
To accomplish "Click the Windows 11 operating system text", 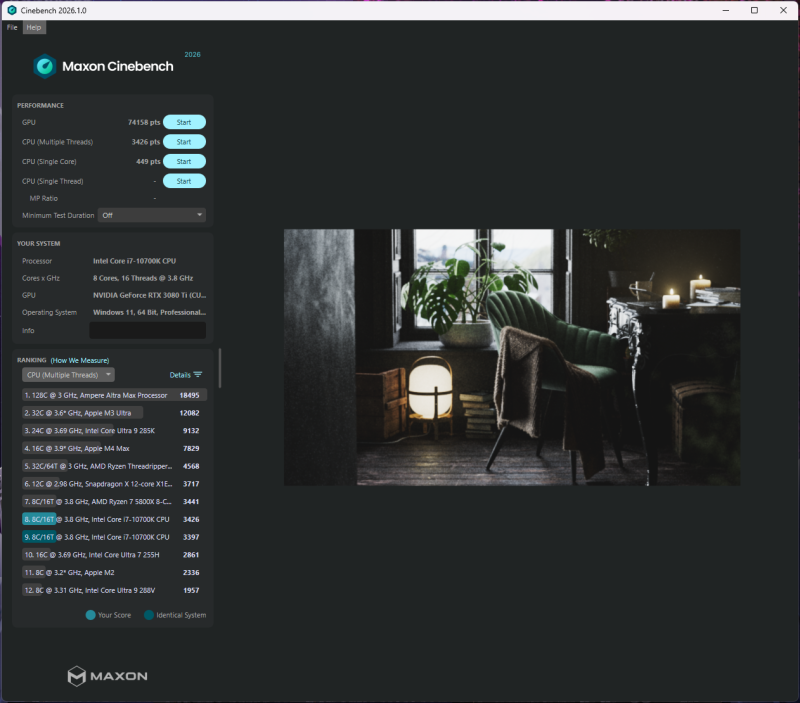I will pyautogui.click(x=149, y=312).
